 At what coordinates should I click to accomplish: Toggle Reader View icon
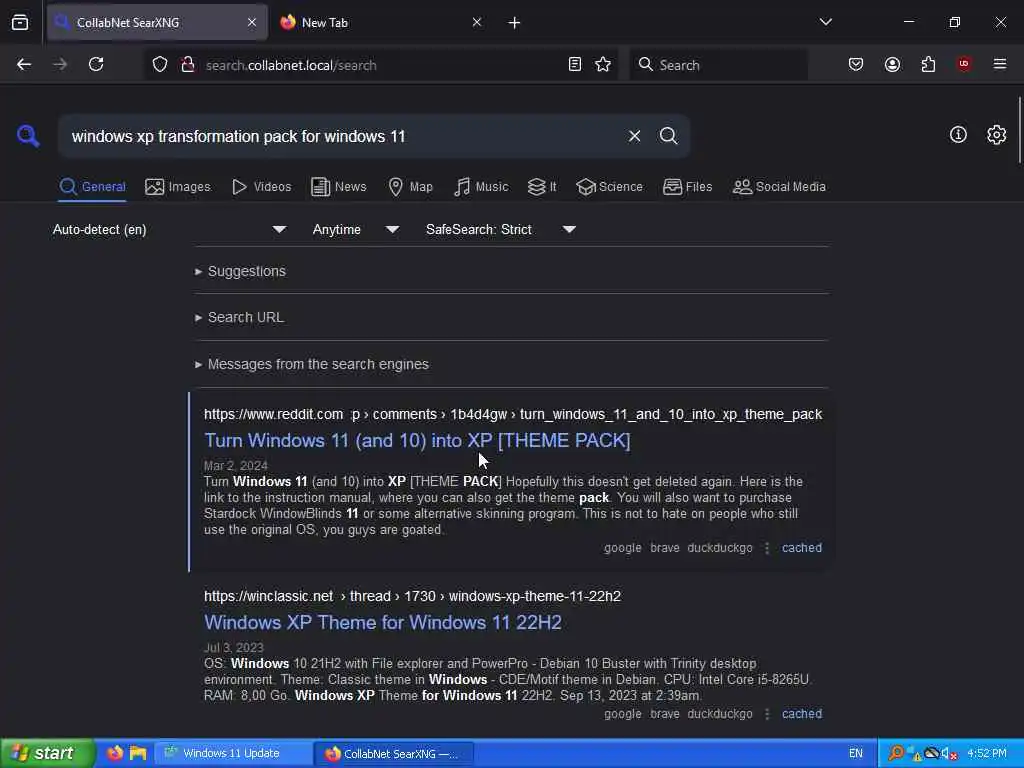[x=575, y=65]
